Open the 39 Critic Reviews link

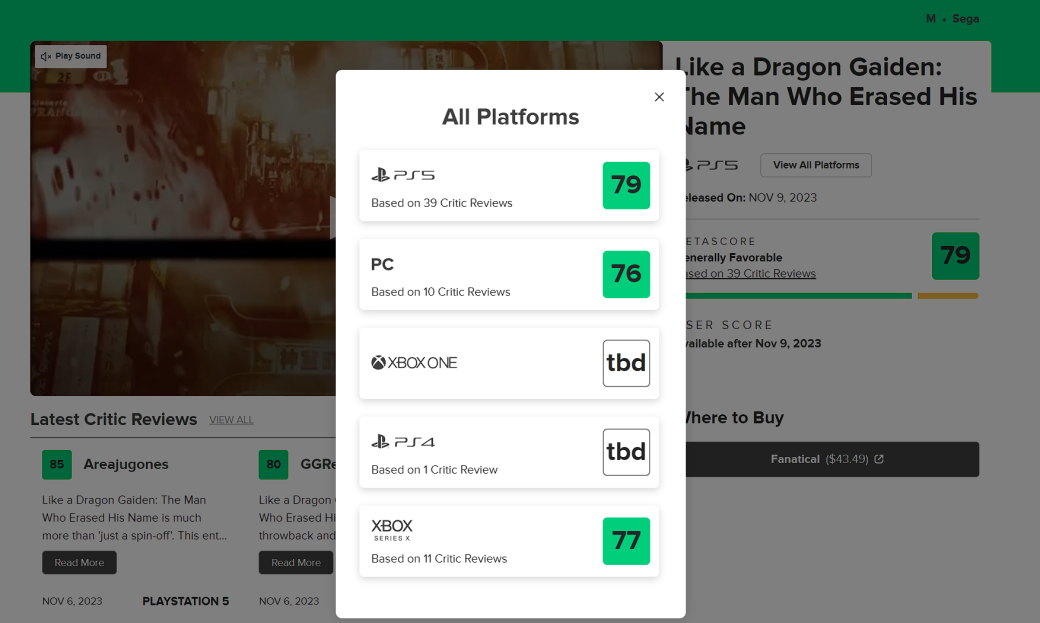(x=751, y=273)
